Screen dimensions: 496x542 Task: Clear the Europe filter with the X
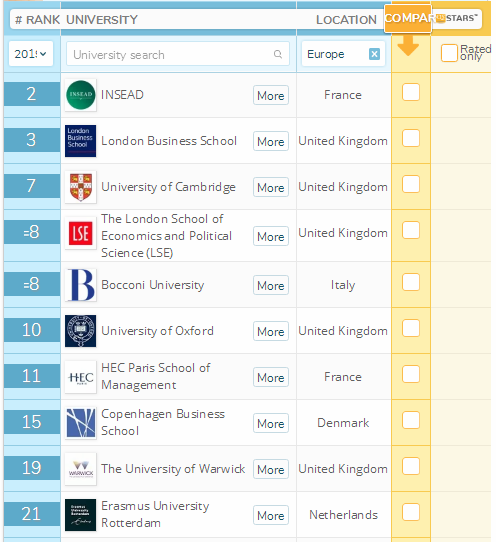point(374,54)
